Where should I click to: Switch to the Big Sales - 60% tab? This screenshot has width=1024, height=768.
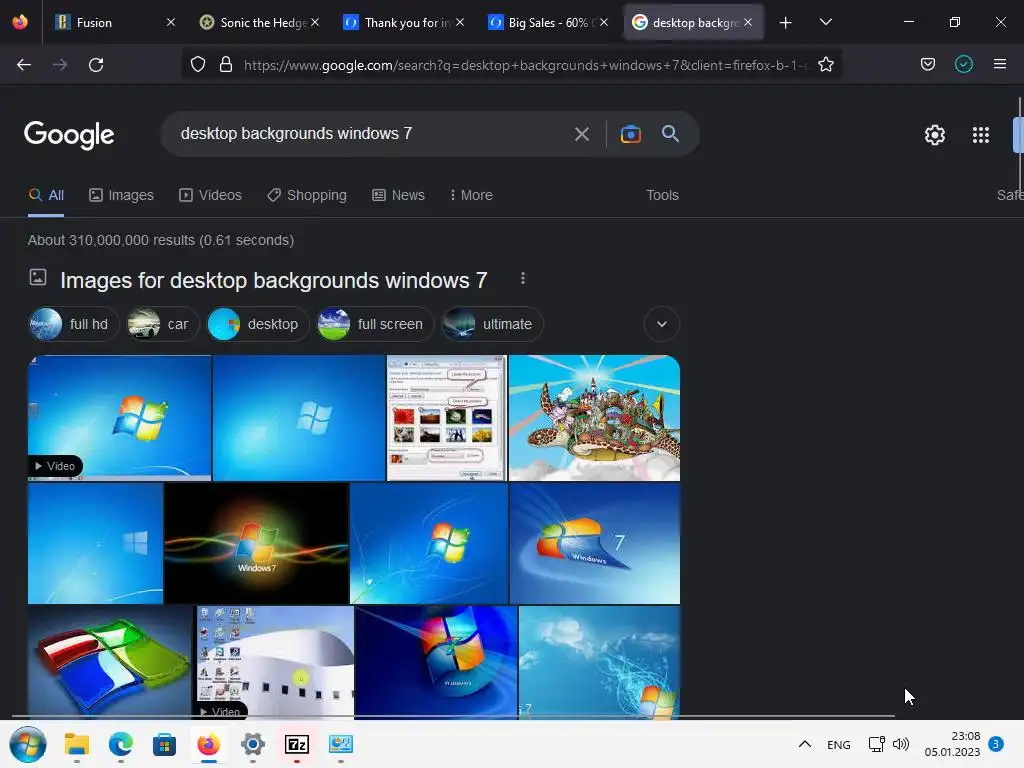(547, 22)
